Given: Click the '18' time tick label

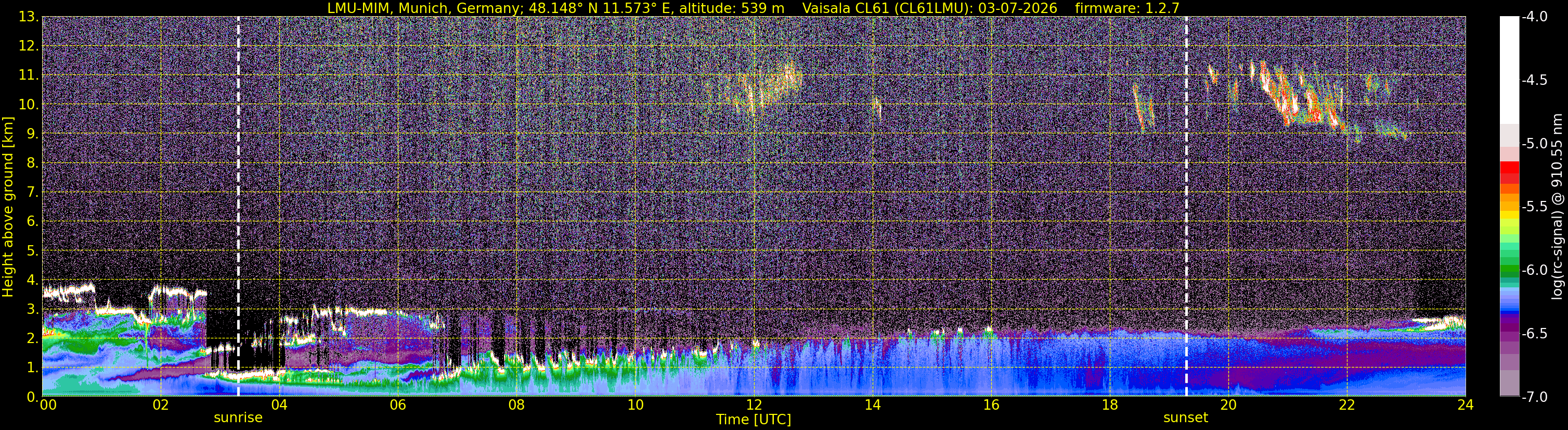Looking at the screenshot, I should [1110, 404].
